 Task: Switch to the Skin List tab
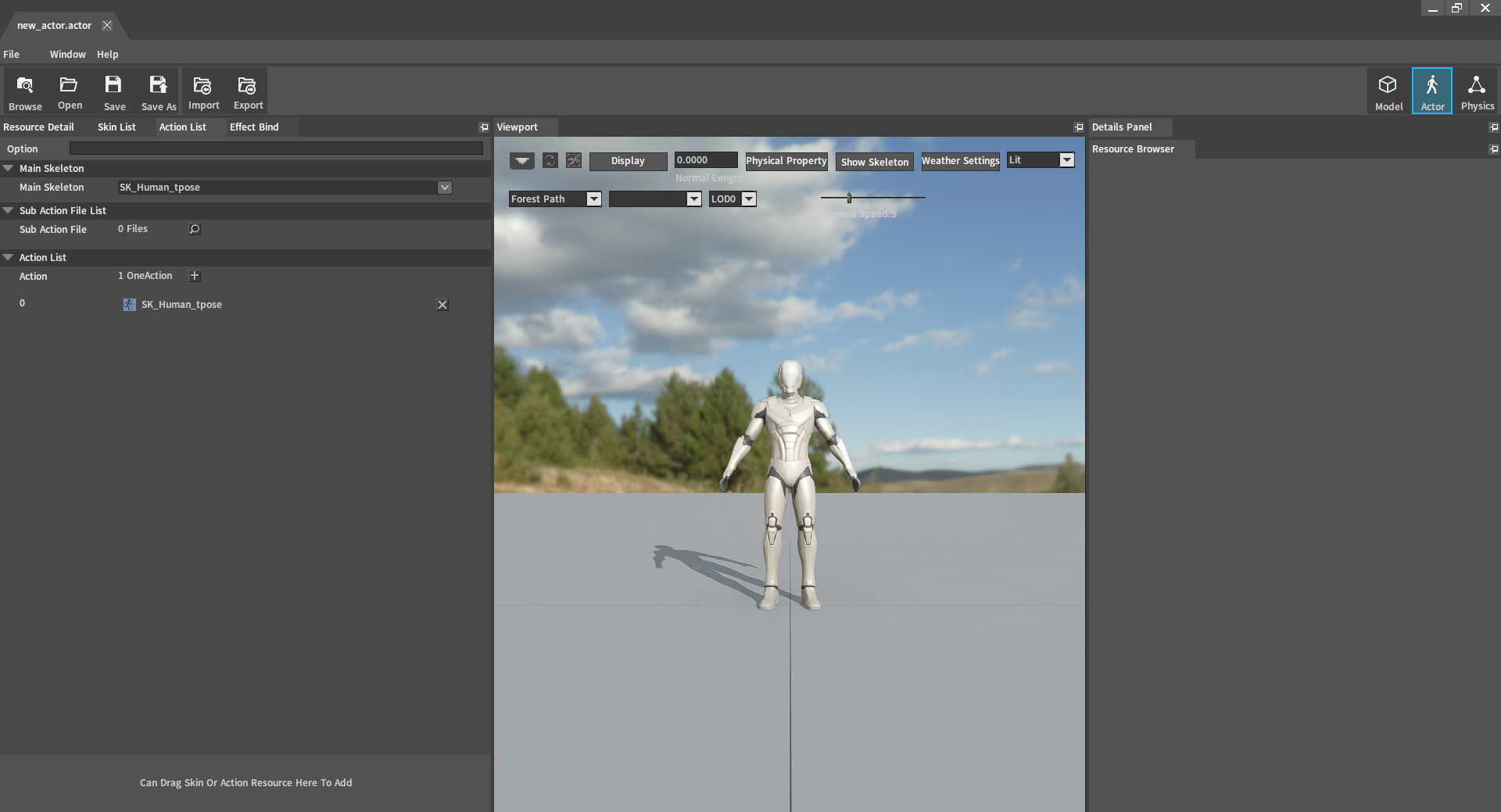click(x=116, y=127)
